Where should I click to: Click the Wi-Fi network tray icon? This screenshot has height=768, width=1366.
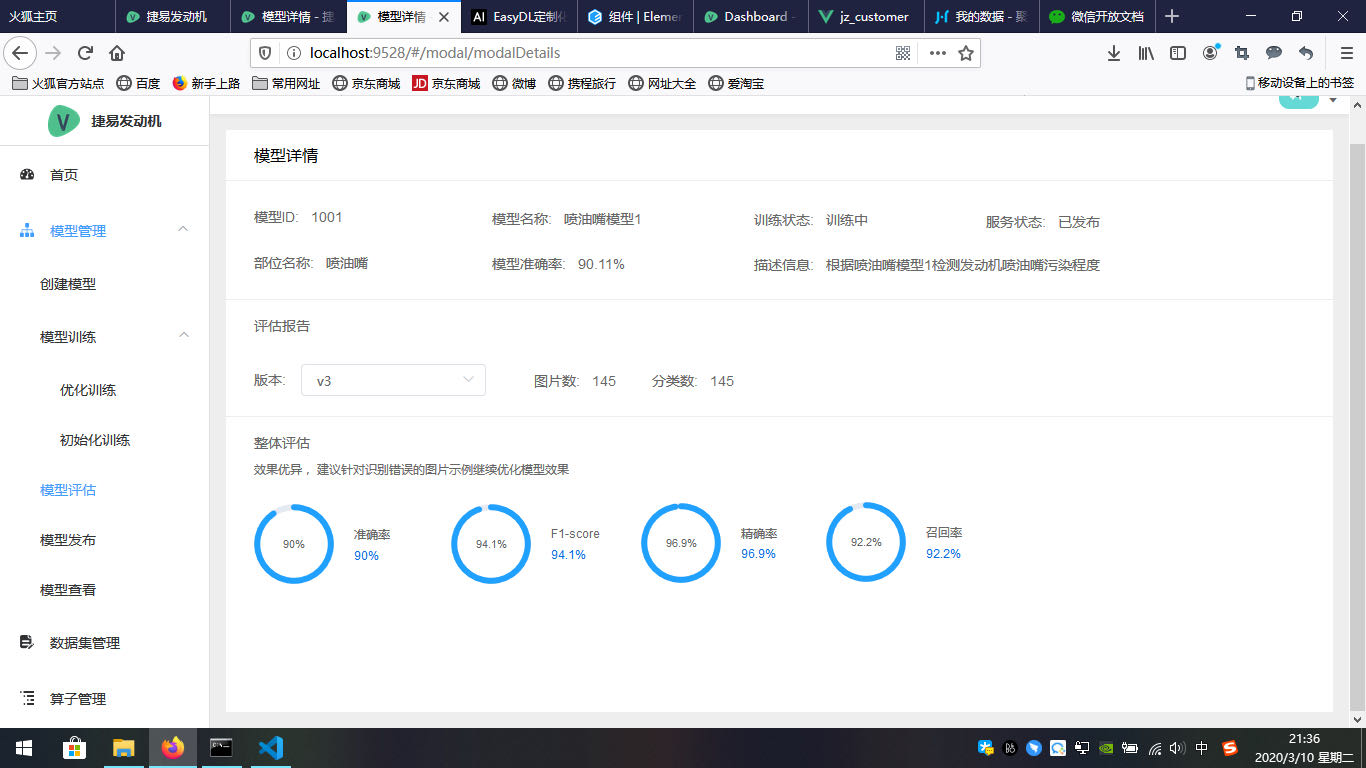click(x=1155, y=747)
